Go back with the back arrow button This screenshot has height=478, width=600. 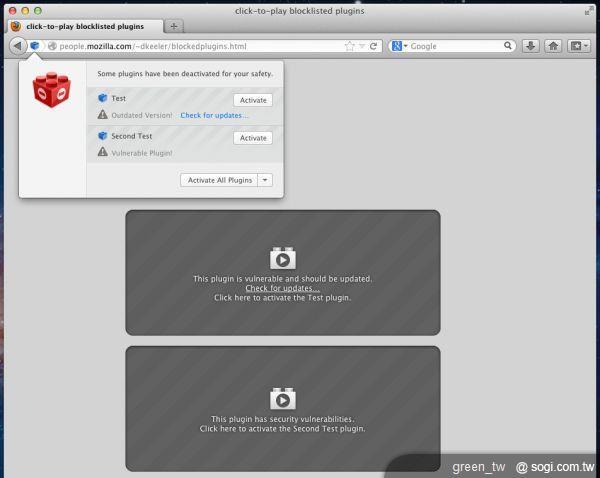click(x=18, y=46)
